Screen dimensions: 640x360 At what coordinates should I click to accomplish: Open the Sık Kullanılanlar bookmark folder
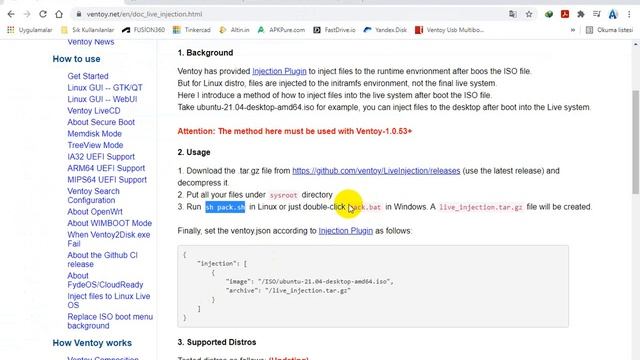click(x=87, y=30)
